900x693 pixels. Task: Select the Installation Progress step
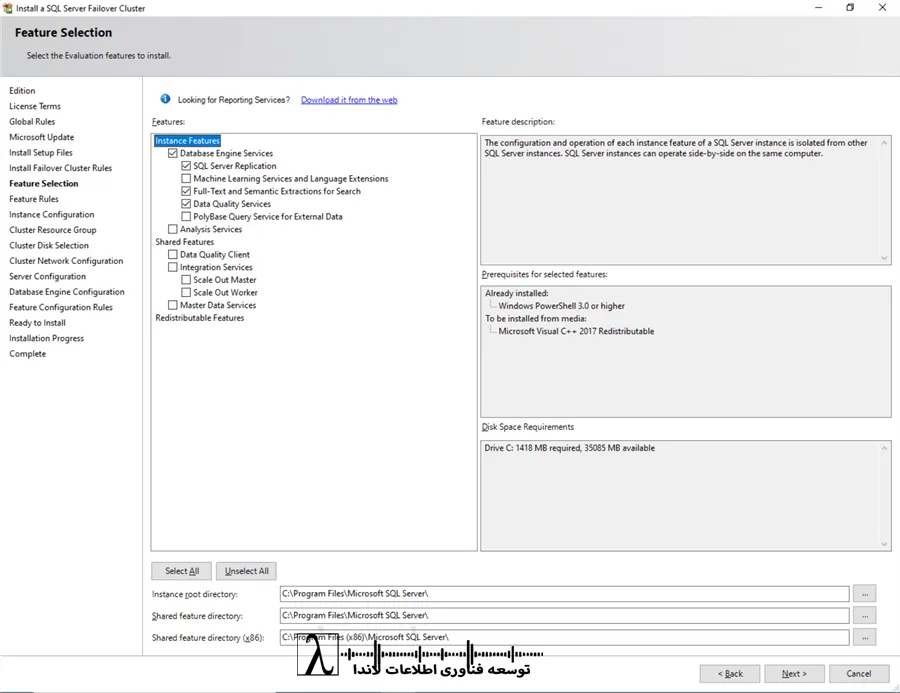(x=46, y=339)
